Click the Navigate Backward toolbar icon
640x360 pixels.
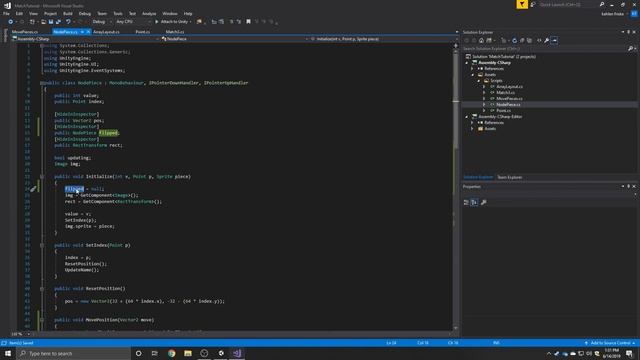(11, 22)
